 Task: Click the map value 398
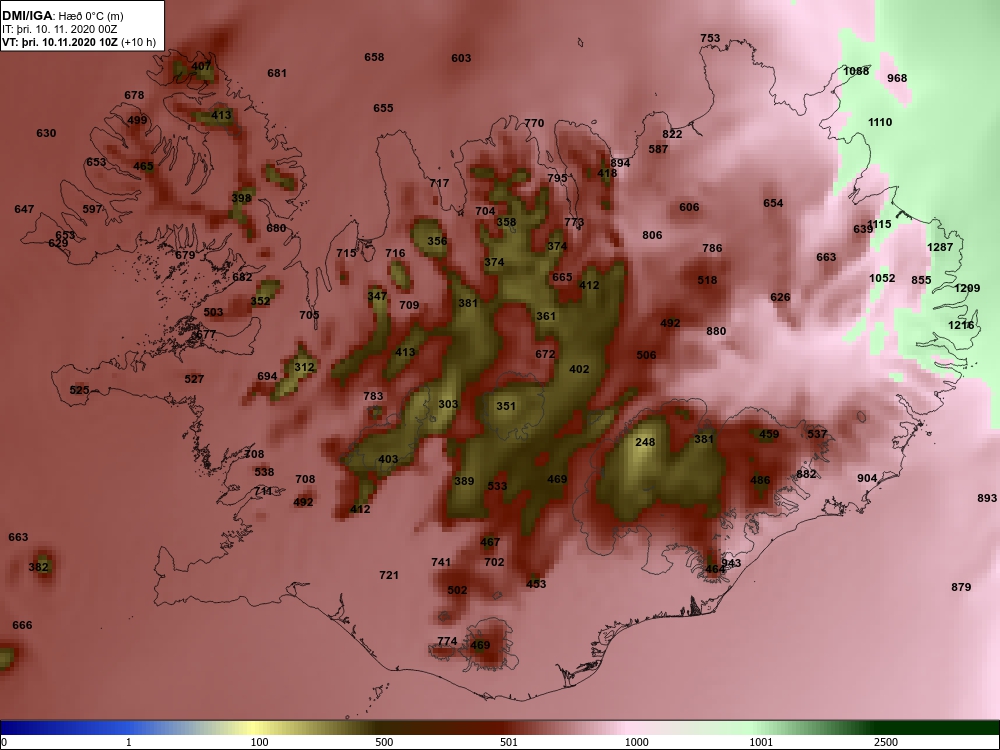(241, 198)
